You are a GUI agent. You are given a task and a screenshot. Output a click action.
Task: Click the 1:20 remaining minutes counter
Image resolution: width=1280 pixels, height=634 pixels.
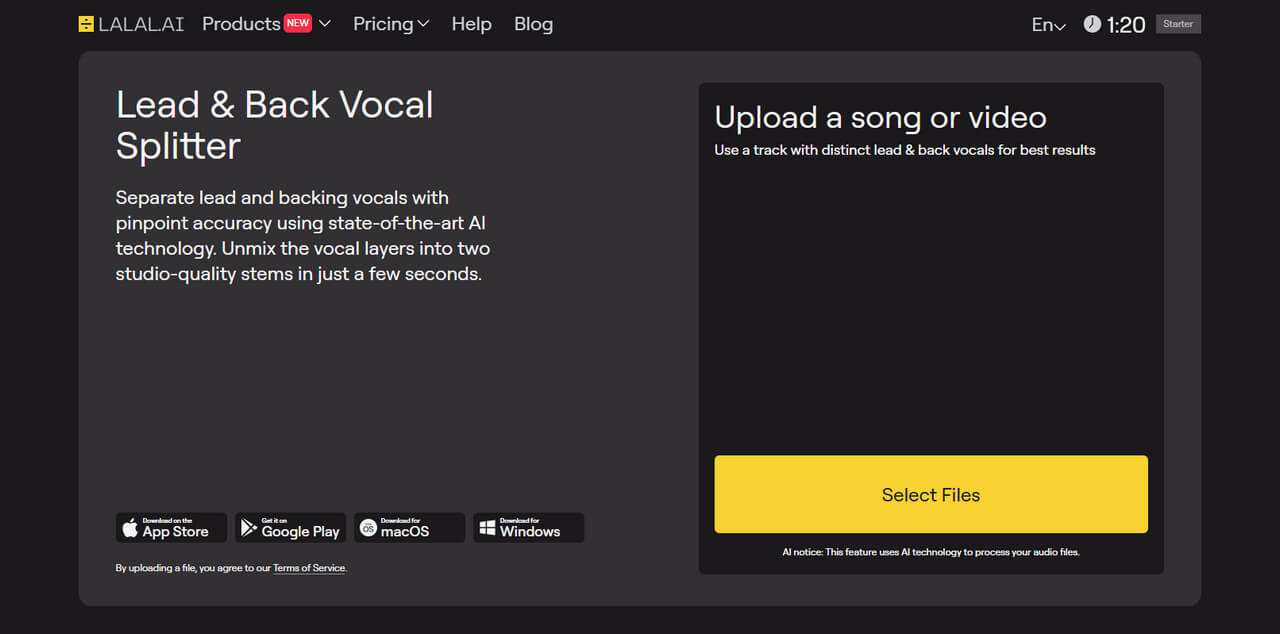click(1126, 25)
